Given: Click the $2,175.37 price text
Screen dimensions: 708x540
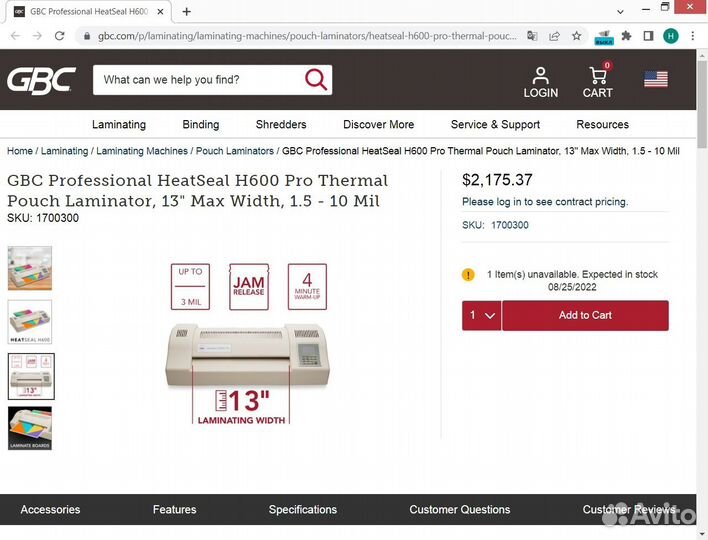Looking at the screenshot, I should click(497, 180).
